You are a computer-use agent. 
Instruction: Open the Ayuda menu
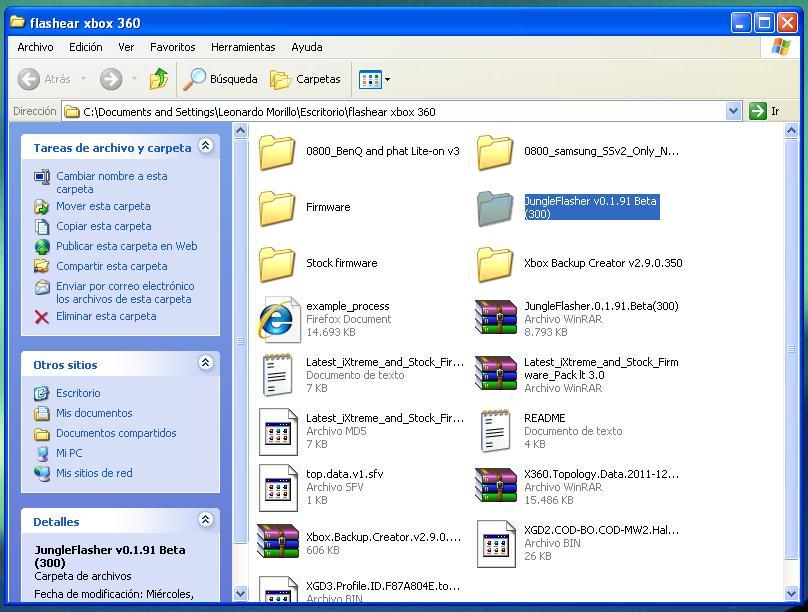pyautogui.click(x=307, y=47)
